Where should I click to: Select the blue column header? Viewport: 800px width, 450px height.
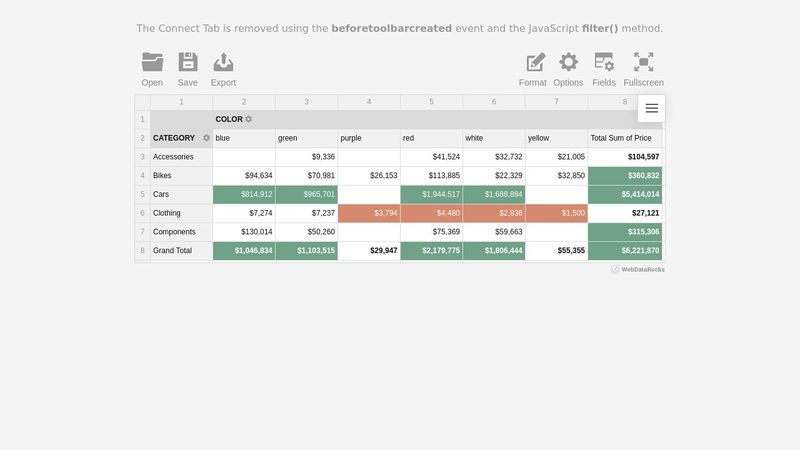tap(244, 138)
